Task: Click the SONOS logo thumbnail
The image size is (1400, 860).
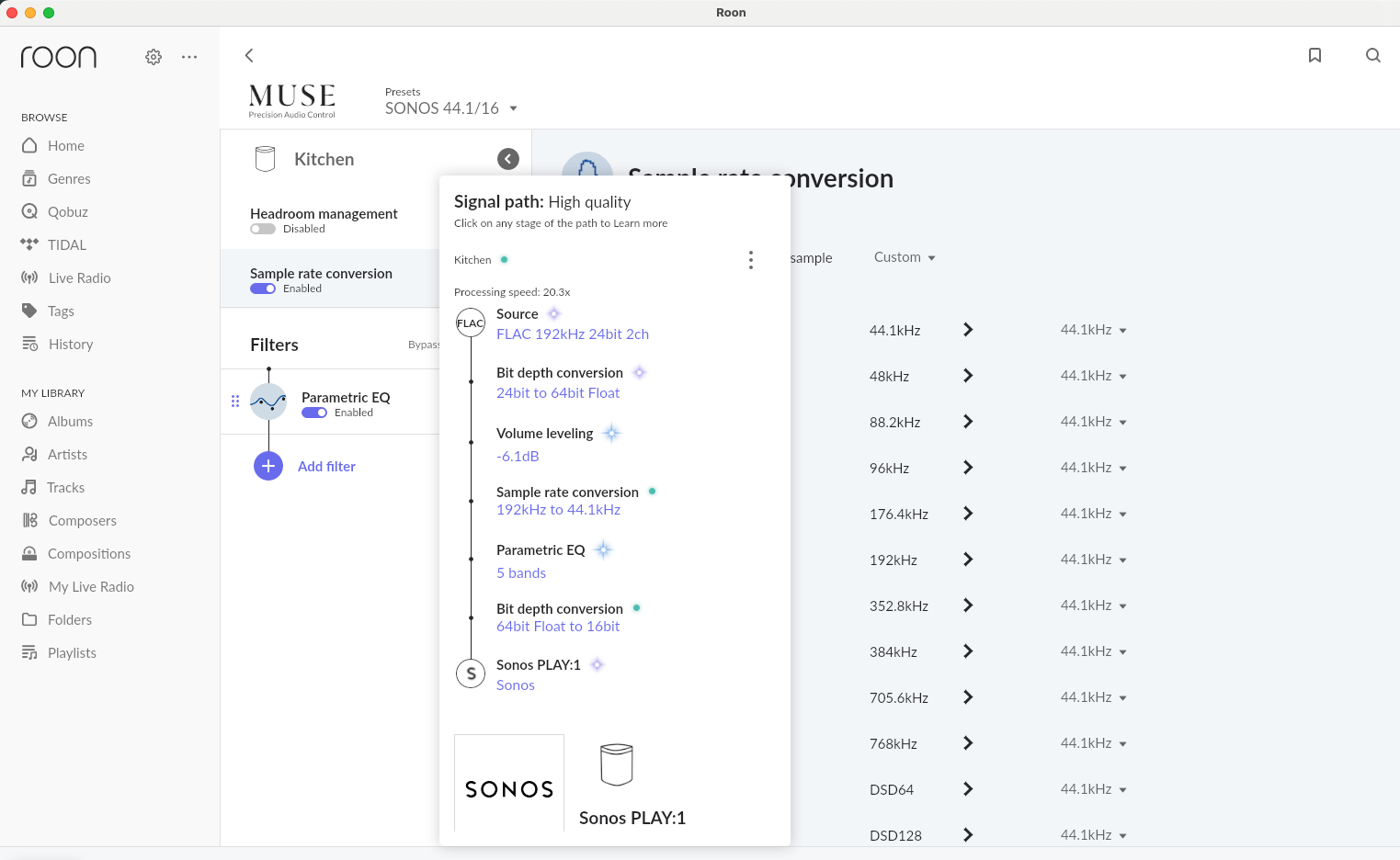Action: (x=509, y=783)
